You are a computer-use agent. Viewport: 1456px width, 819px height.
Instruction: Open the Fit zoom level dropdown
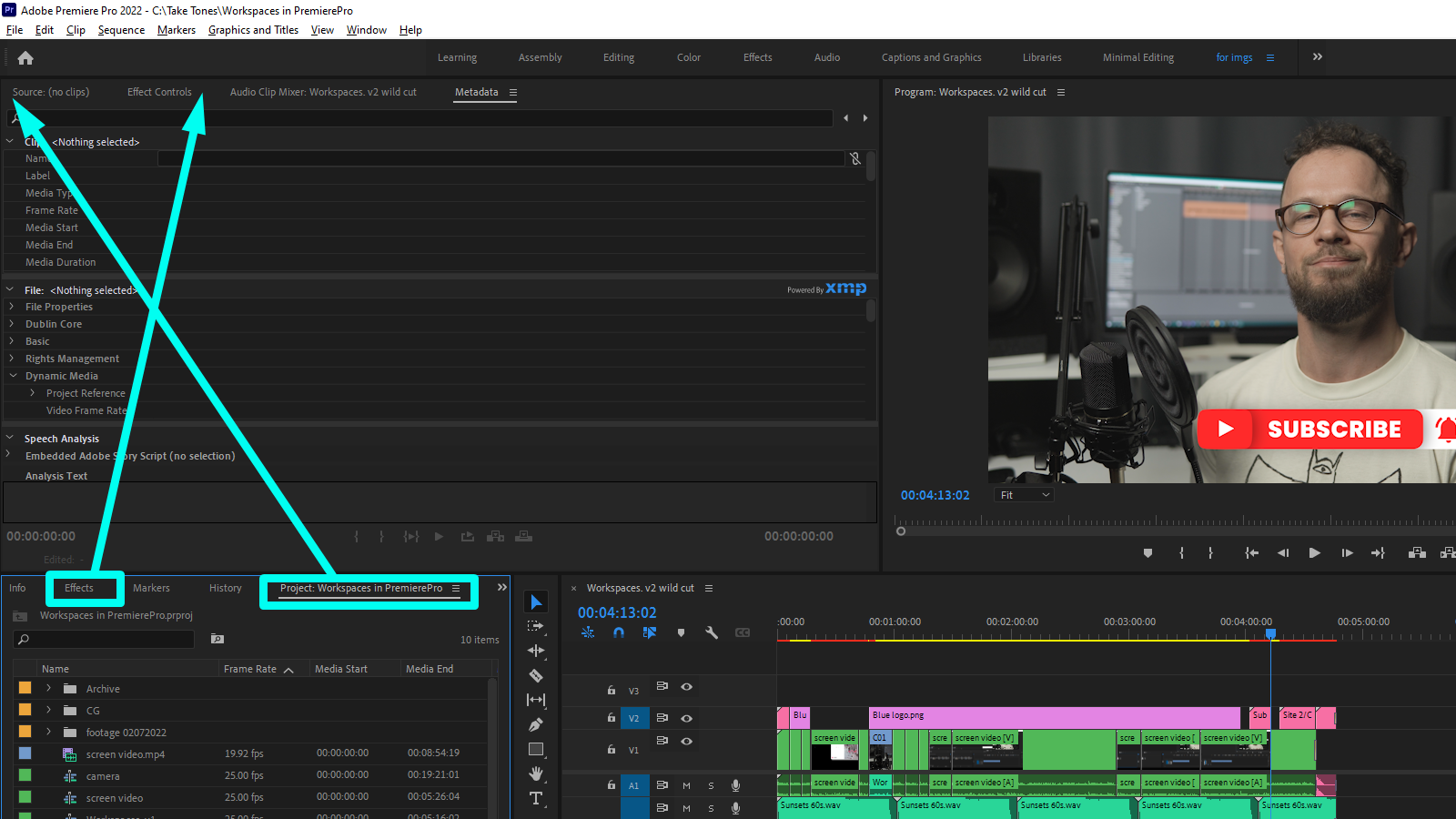[1025, 495]
